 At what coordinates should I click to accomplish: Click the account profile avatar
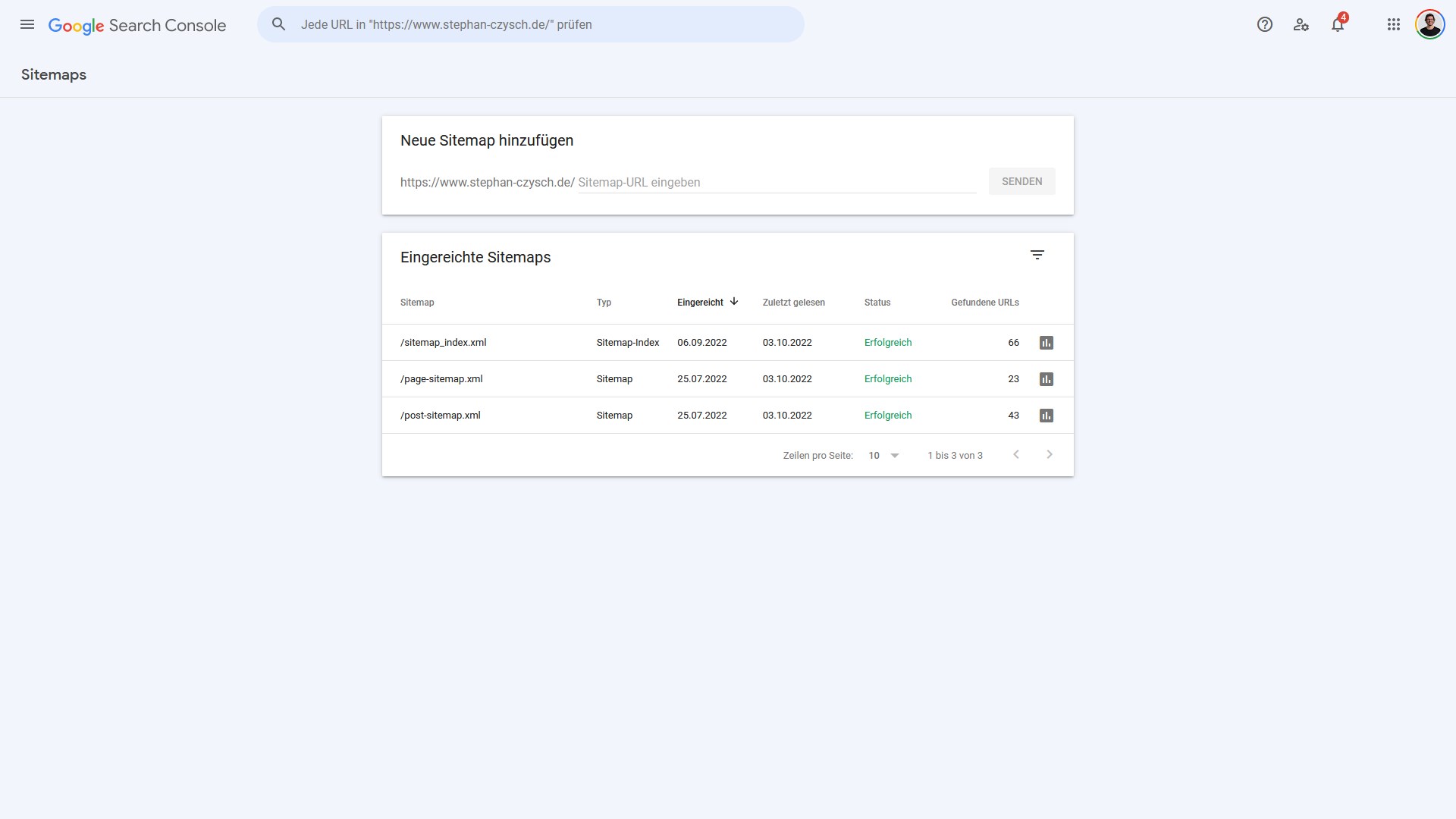1429,24
